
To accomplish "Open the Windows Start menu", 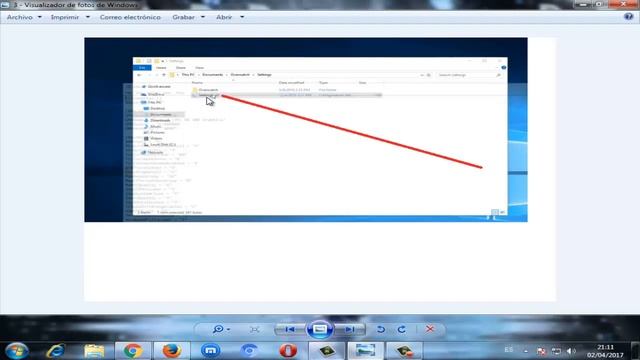I will tap(17, 351).
